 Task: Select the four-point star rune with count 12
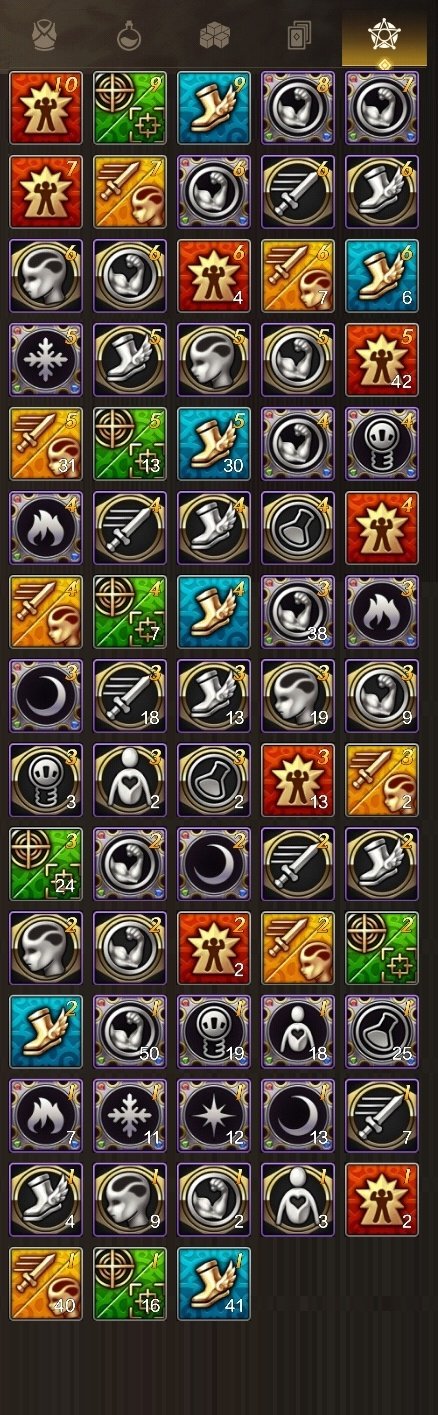click(x=214, y=1115)
